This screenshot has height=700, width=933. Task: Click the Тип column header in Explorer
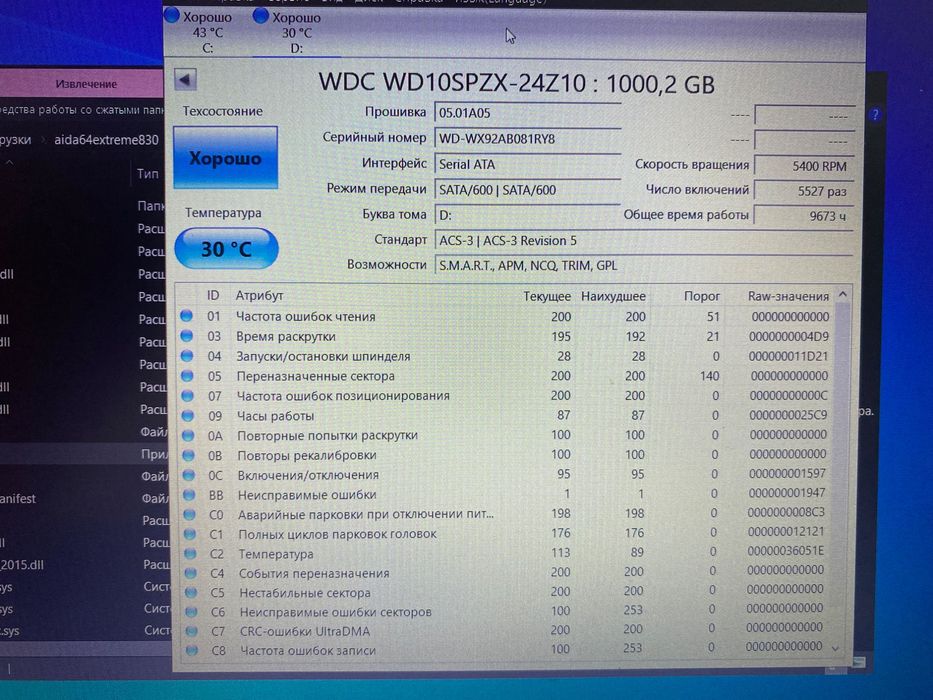pos(148,174)
